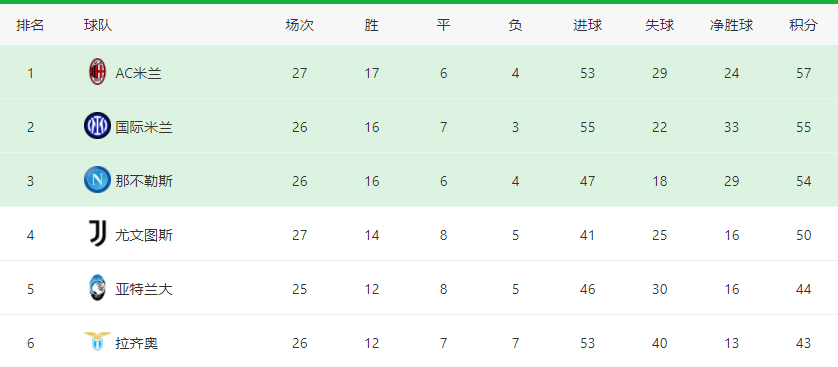
Task: Click AC米兰's 57 points value
Action: pos(803,73)
